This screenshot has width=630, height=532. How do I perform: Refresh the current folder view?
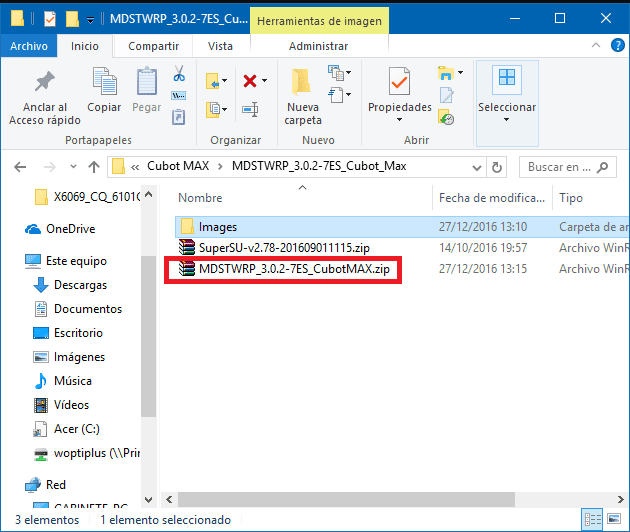pos(497,167)
